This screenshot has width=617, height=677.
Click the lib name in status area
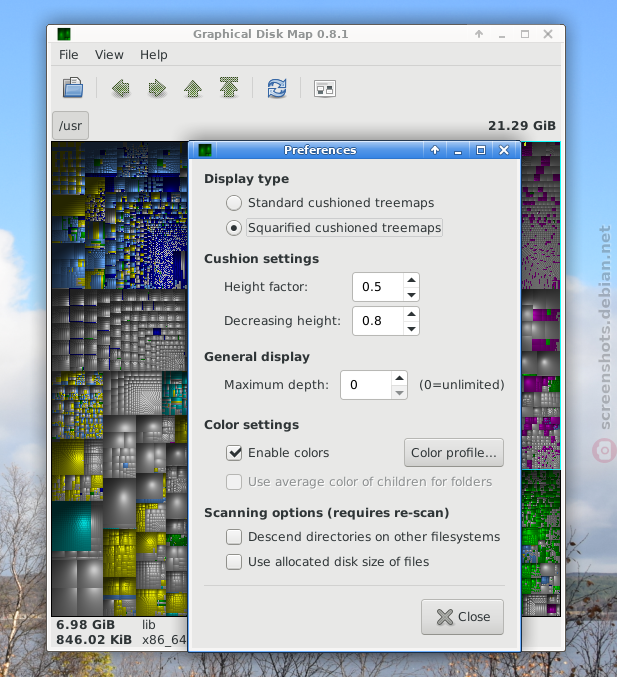click(x=149, y=625)
